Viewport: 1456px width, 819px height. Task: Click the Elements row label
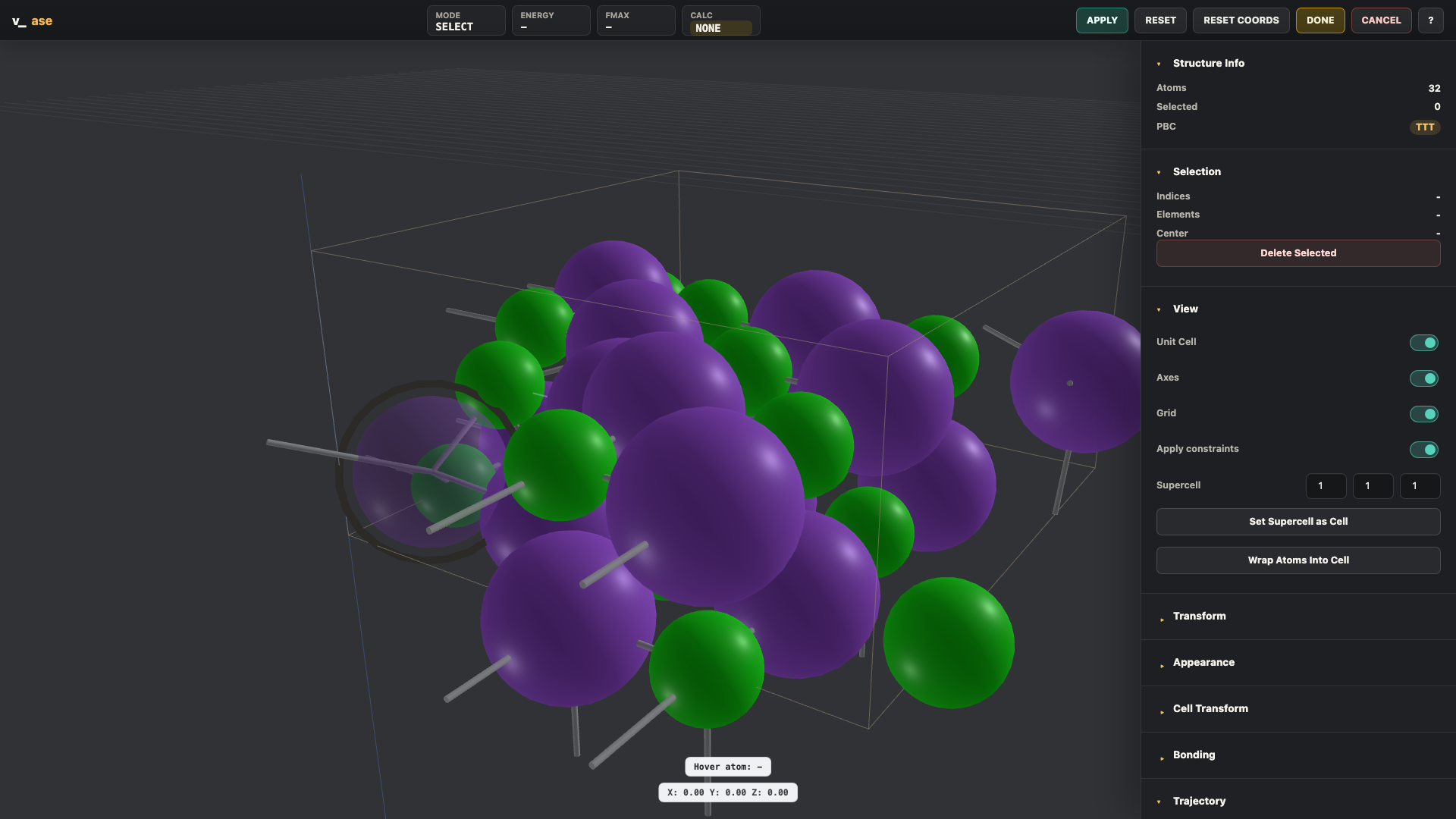[x=1178, y=215]
